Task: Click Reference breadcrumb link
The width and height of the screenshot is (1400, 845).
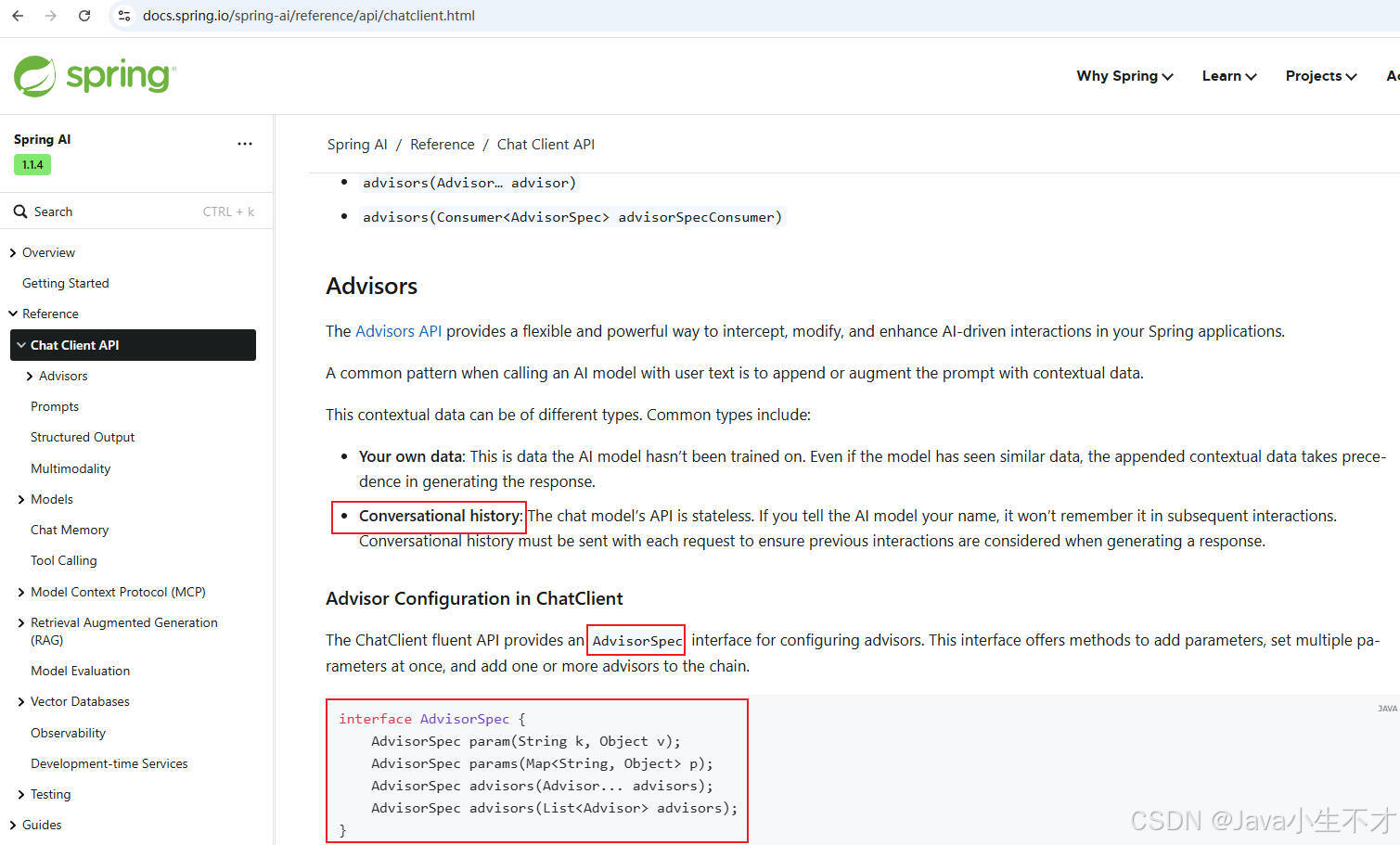Action: click(x=443, y=145)
